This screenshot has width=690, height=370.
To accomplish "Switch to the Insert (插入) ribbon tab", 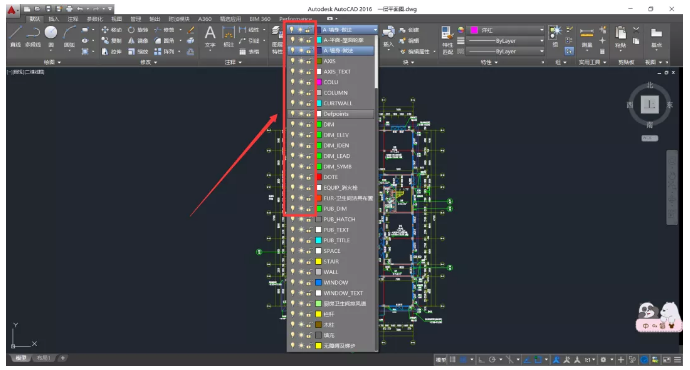I will point(54,19).
